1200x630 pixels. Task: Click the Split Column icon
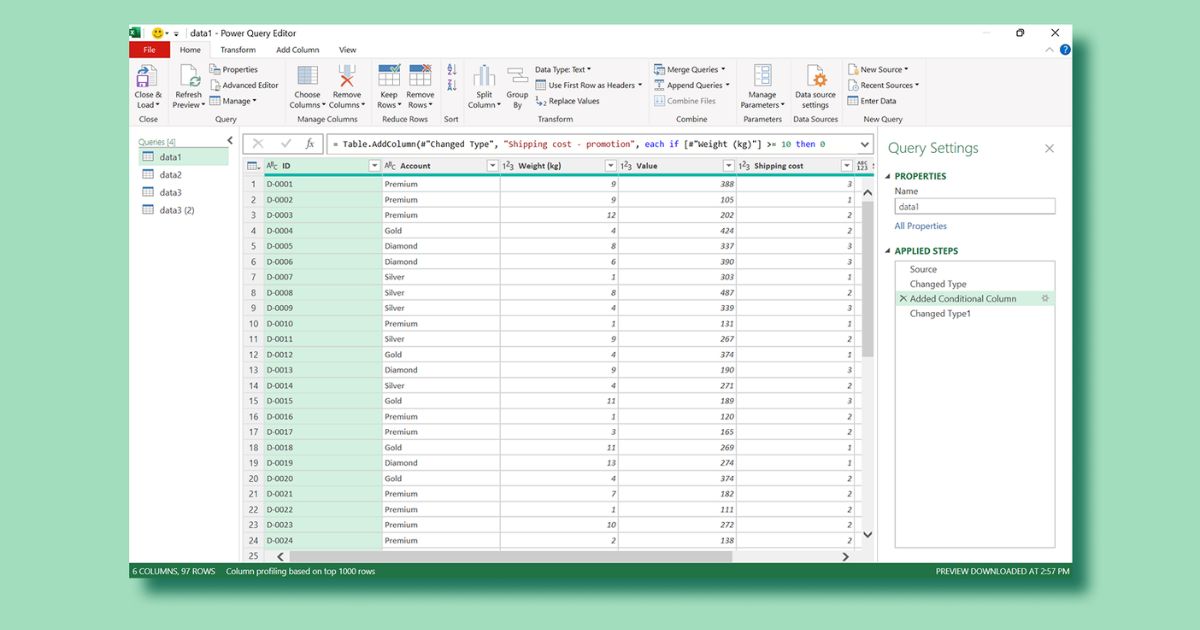tap(485, 77)
